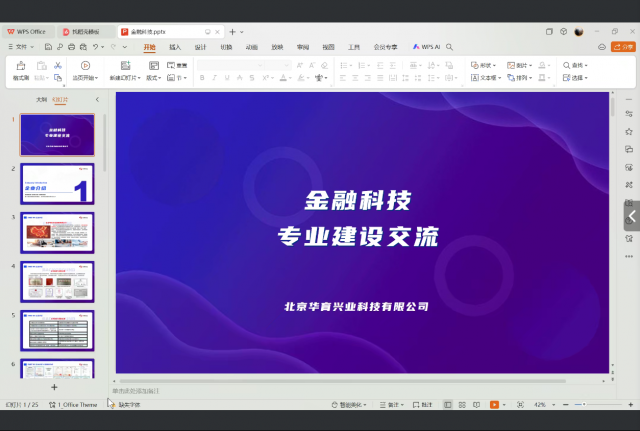Toggle bold formatting

(201, 77)
